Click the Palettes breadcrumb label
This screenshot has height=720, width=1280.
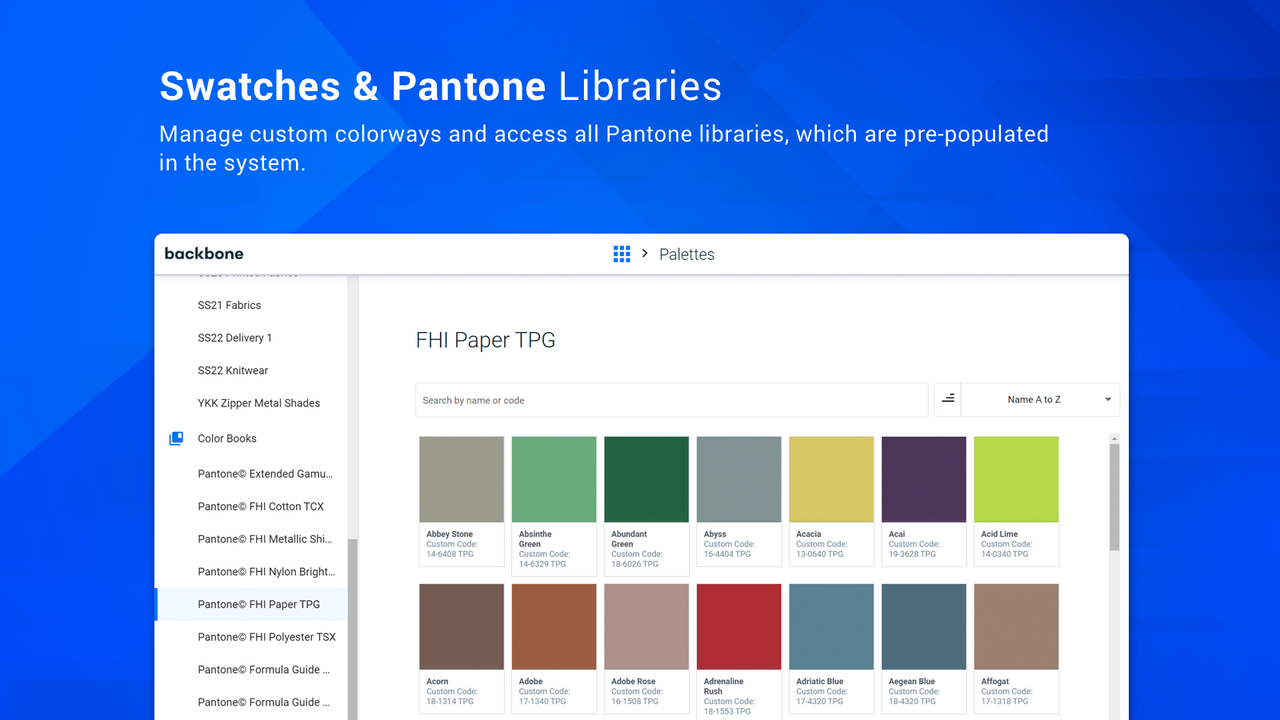tap(686, 254)
